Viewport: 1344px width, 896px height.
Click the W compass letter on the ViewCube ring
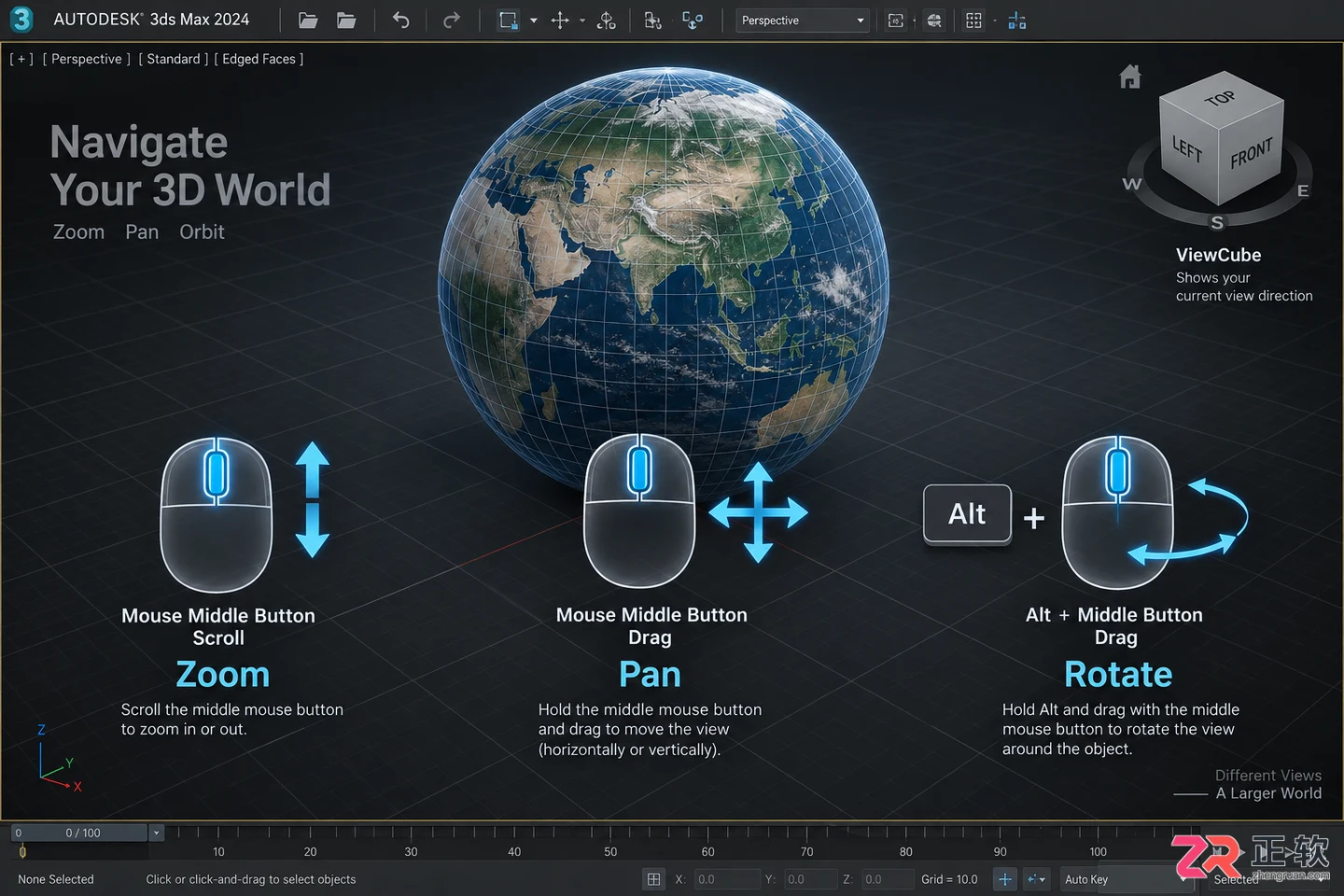(1132, 184)
